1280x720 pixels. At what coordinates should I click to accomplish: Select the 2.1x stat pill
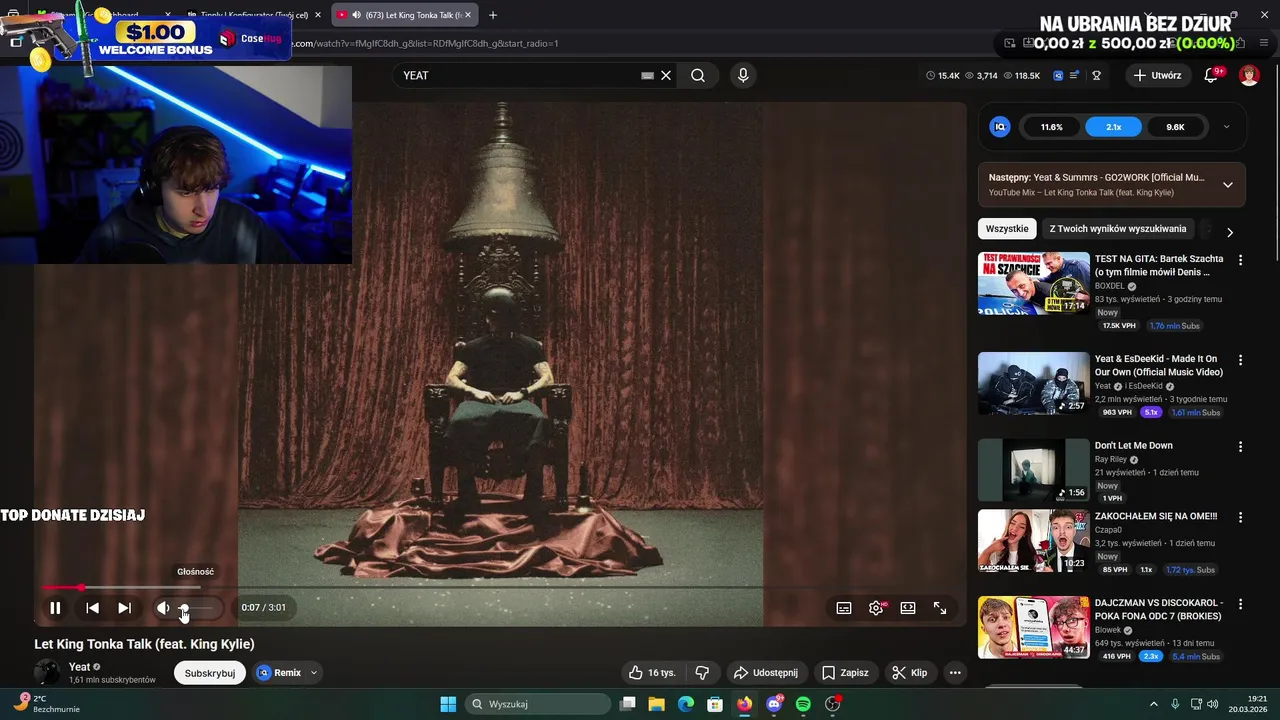click(x=1114, y=127)
